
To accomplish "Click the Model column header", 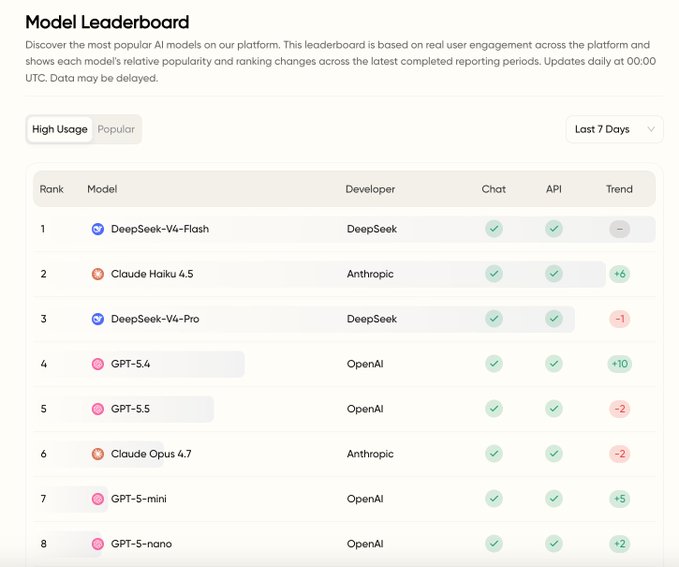I will tap(102, 189).
